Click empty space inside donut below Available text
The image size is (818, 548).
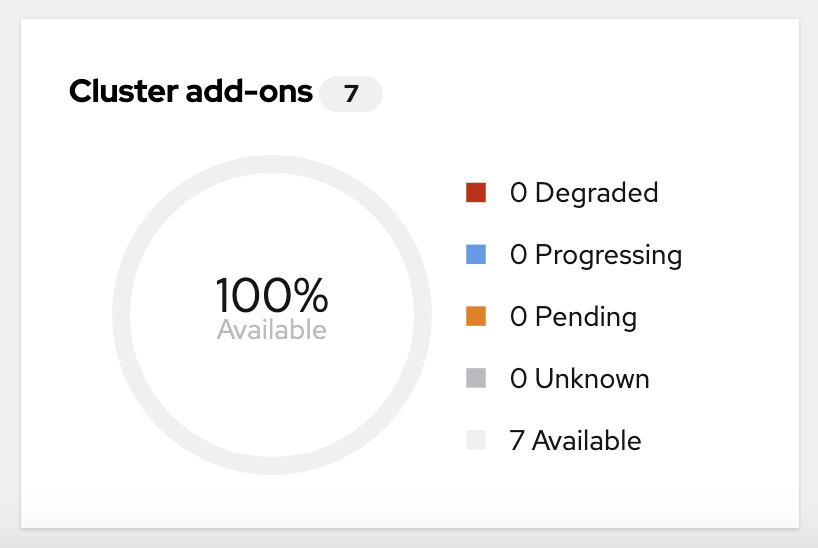(272, 400)
